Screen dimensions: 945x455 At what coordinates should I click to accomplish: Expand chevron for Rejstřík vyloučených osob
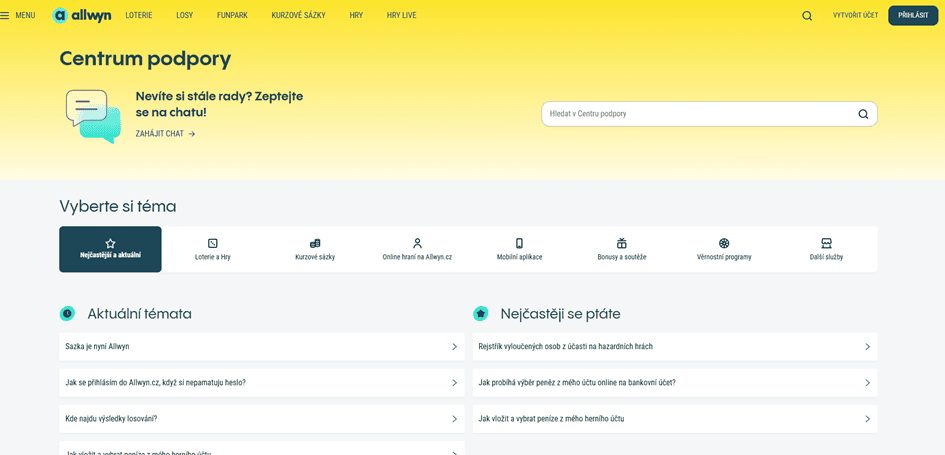[x=867, y=347]
